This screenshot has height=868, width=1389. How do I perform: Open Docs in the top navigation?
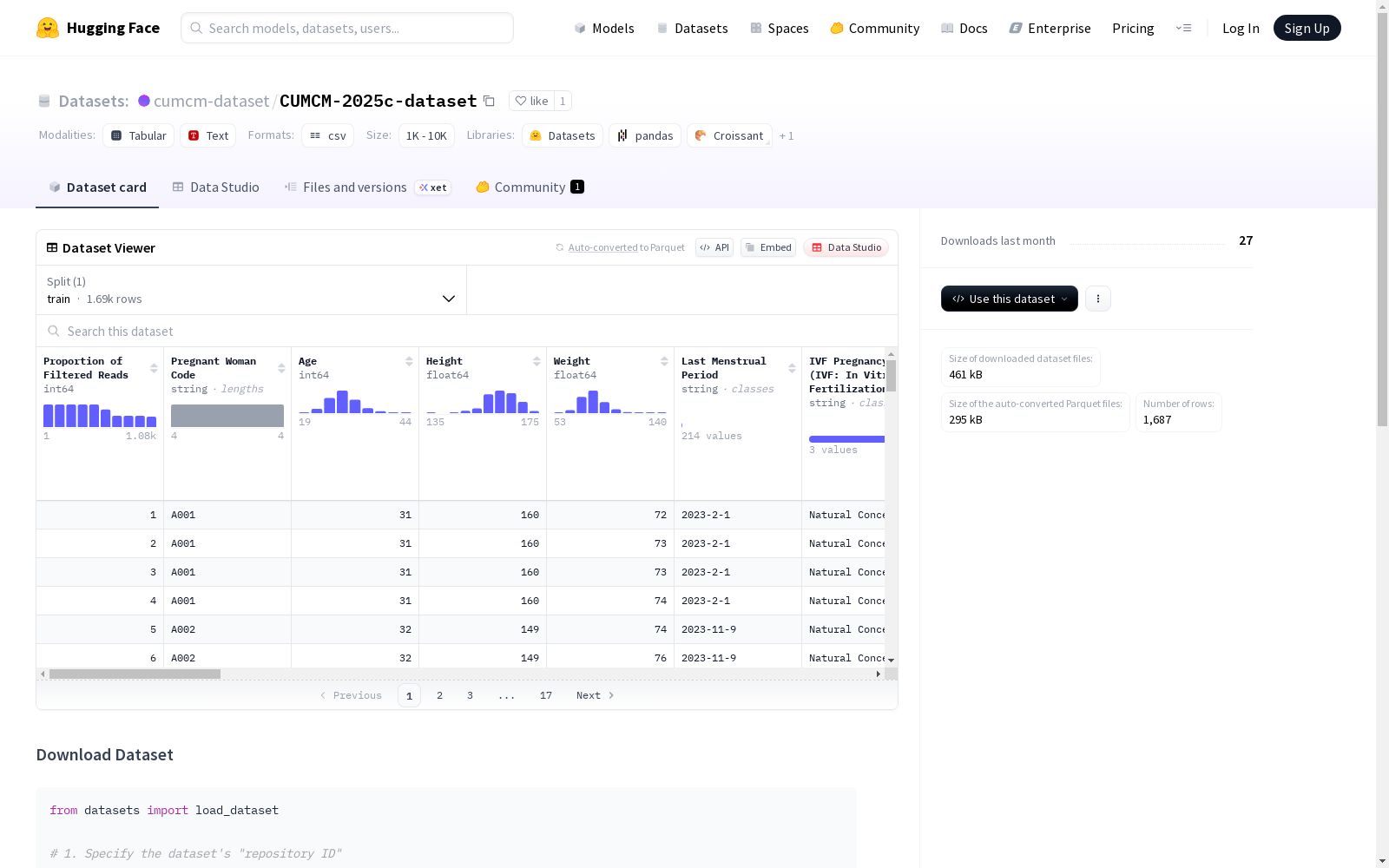click(964, 28)
